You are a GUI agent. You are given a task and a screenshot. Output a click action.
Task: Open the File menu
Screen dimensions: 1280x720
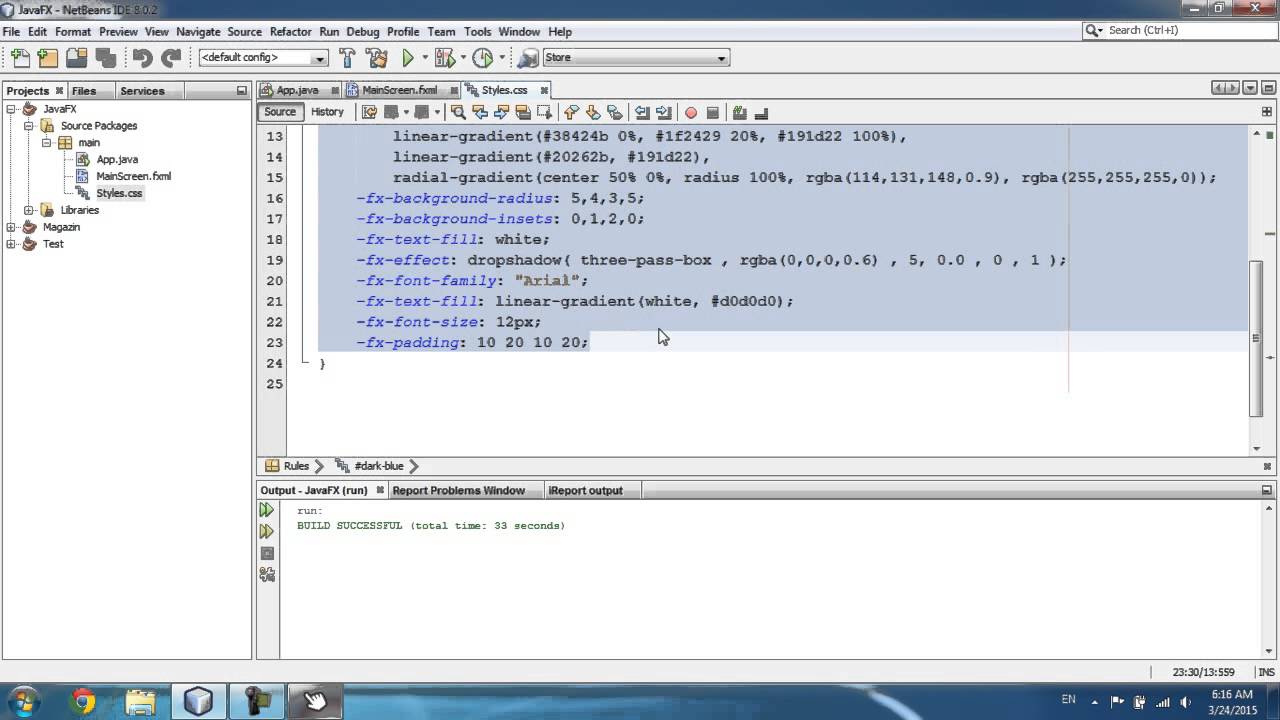point(11,31)
